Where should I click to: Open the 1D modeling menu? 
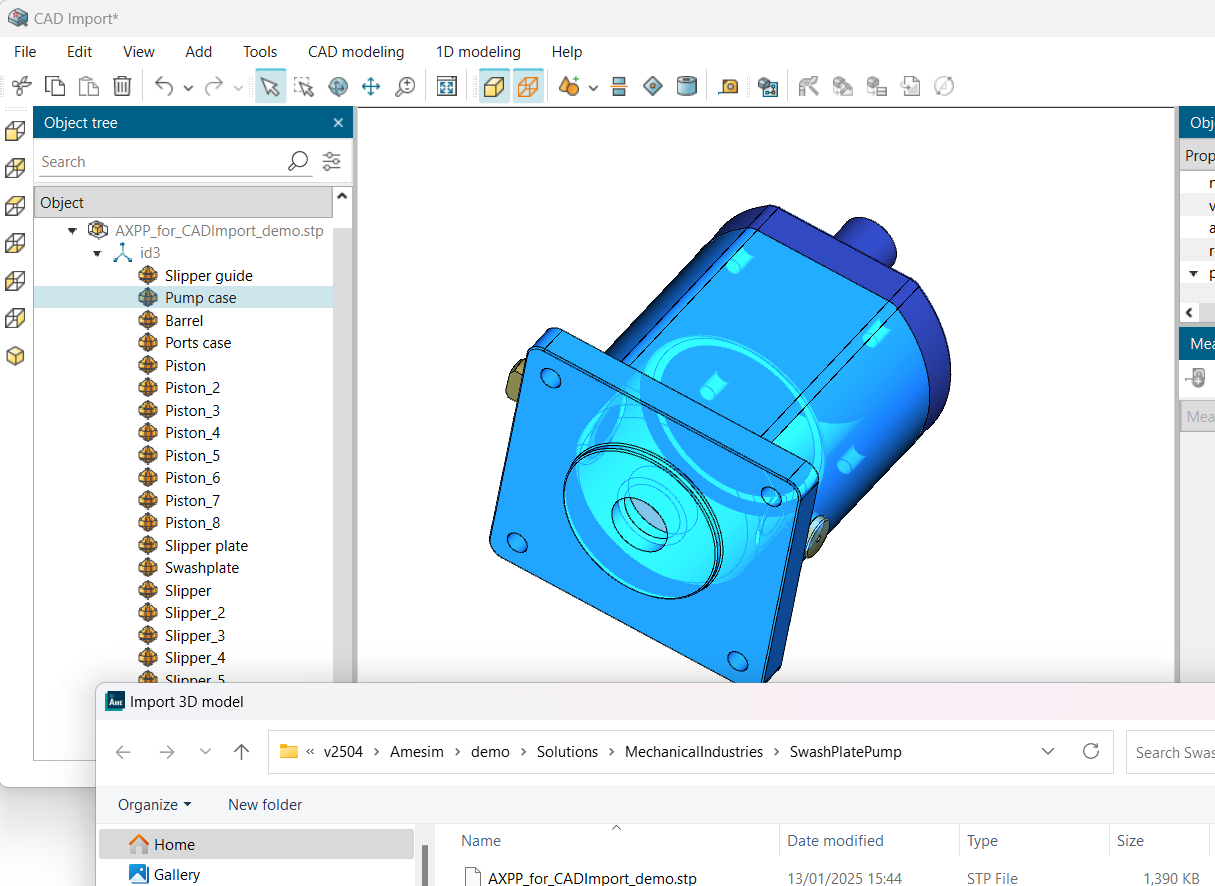tap(478, 52)
